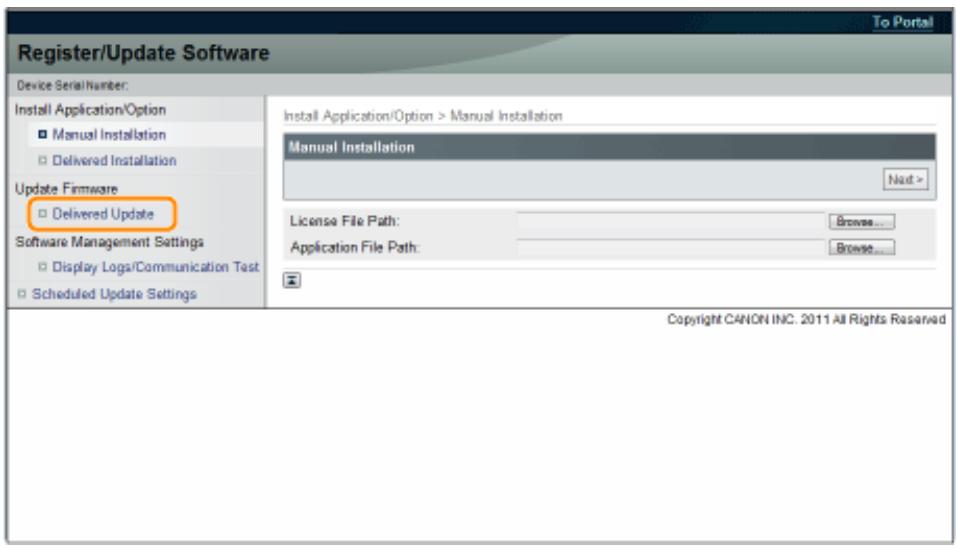Click the Update Firmware sidebar heading

point(66,189)
